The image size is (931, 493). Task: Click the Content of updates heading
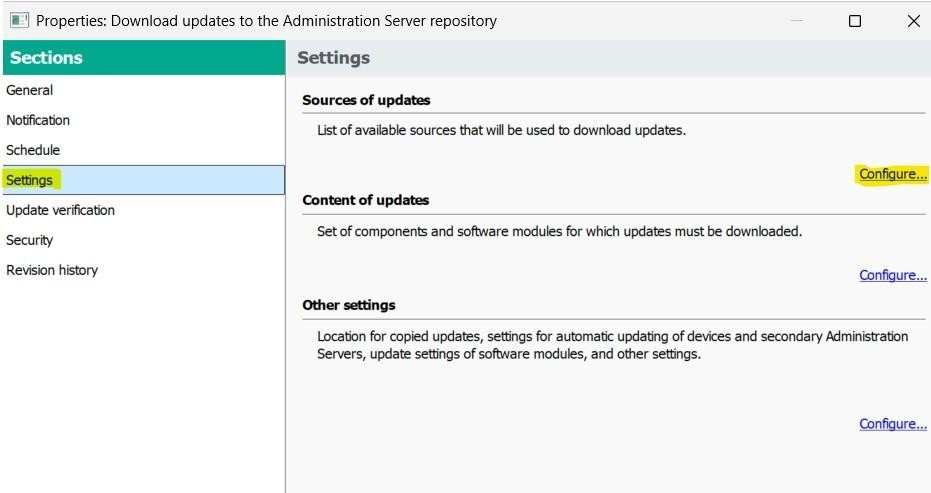point(365,200)
